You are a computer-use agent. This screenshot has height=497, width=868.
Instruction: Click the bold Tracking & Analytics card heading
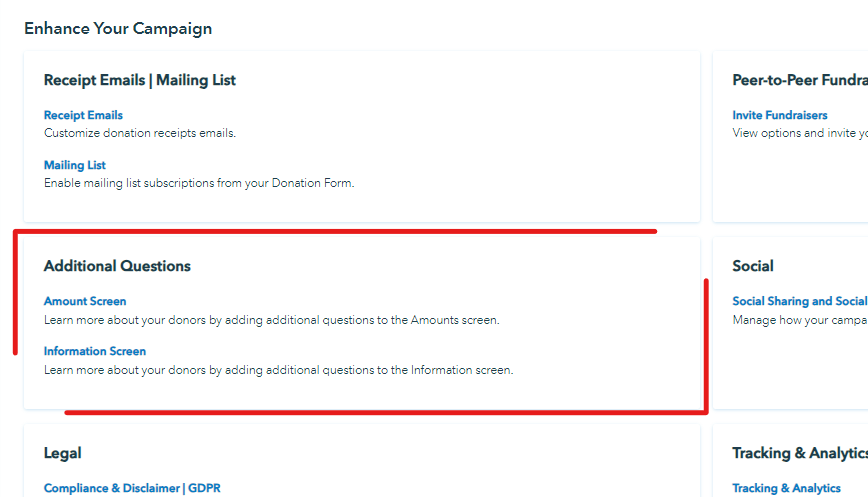point(799,453)
